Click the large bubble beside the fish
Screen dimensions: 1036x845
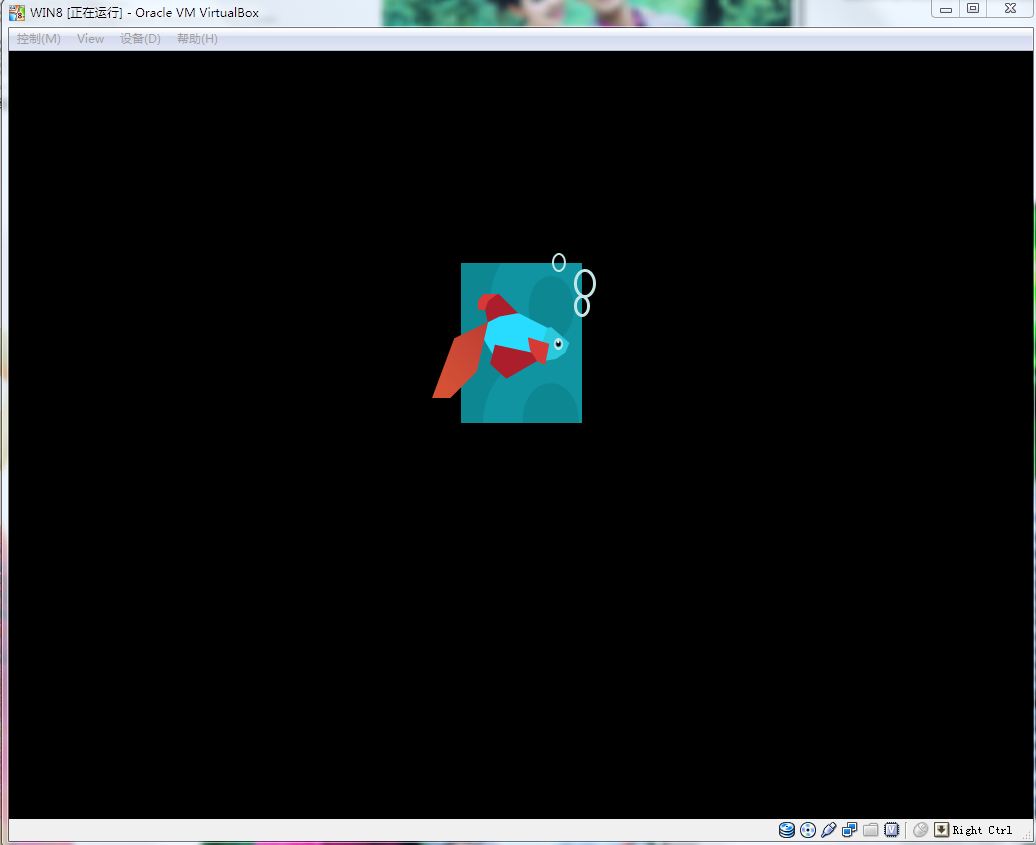tap(585, 284)
